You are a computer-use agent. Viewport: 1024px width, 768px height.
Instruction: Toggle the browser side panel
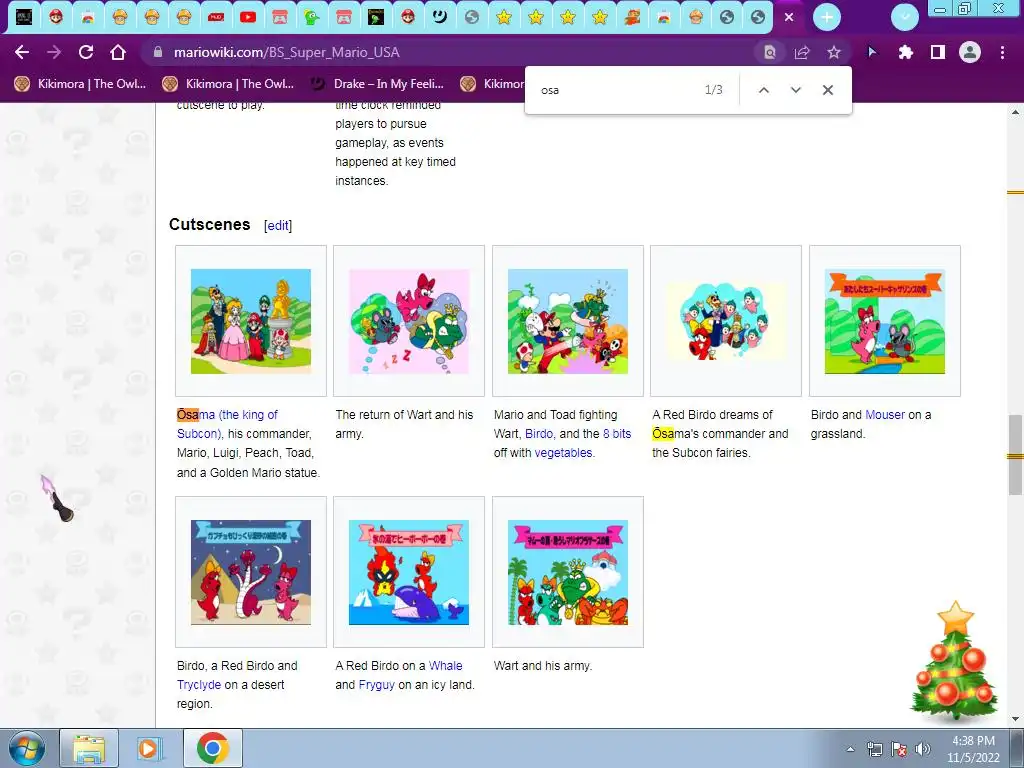[937, 52]
